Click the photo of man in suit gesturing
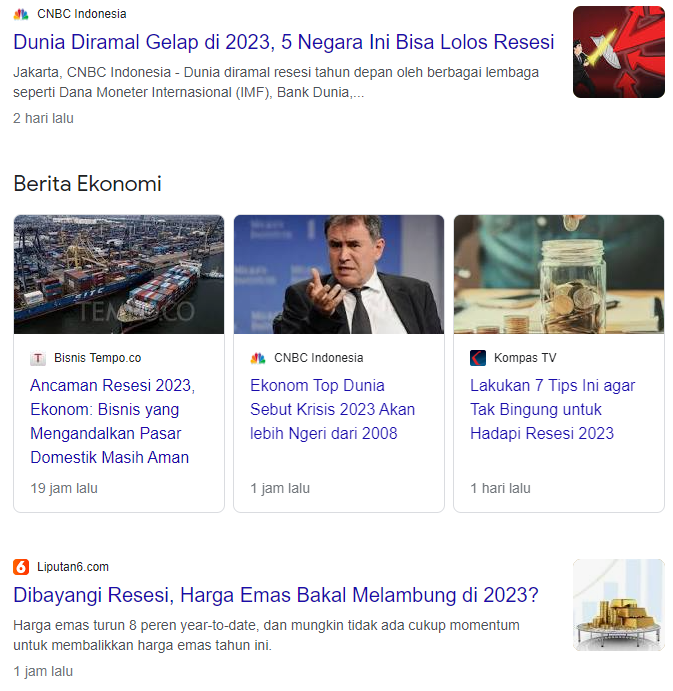Viewport: 673px width, 691px height. (x=338, y=274)
